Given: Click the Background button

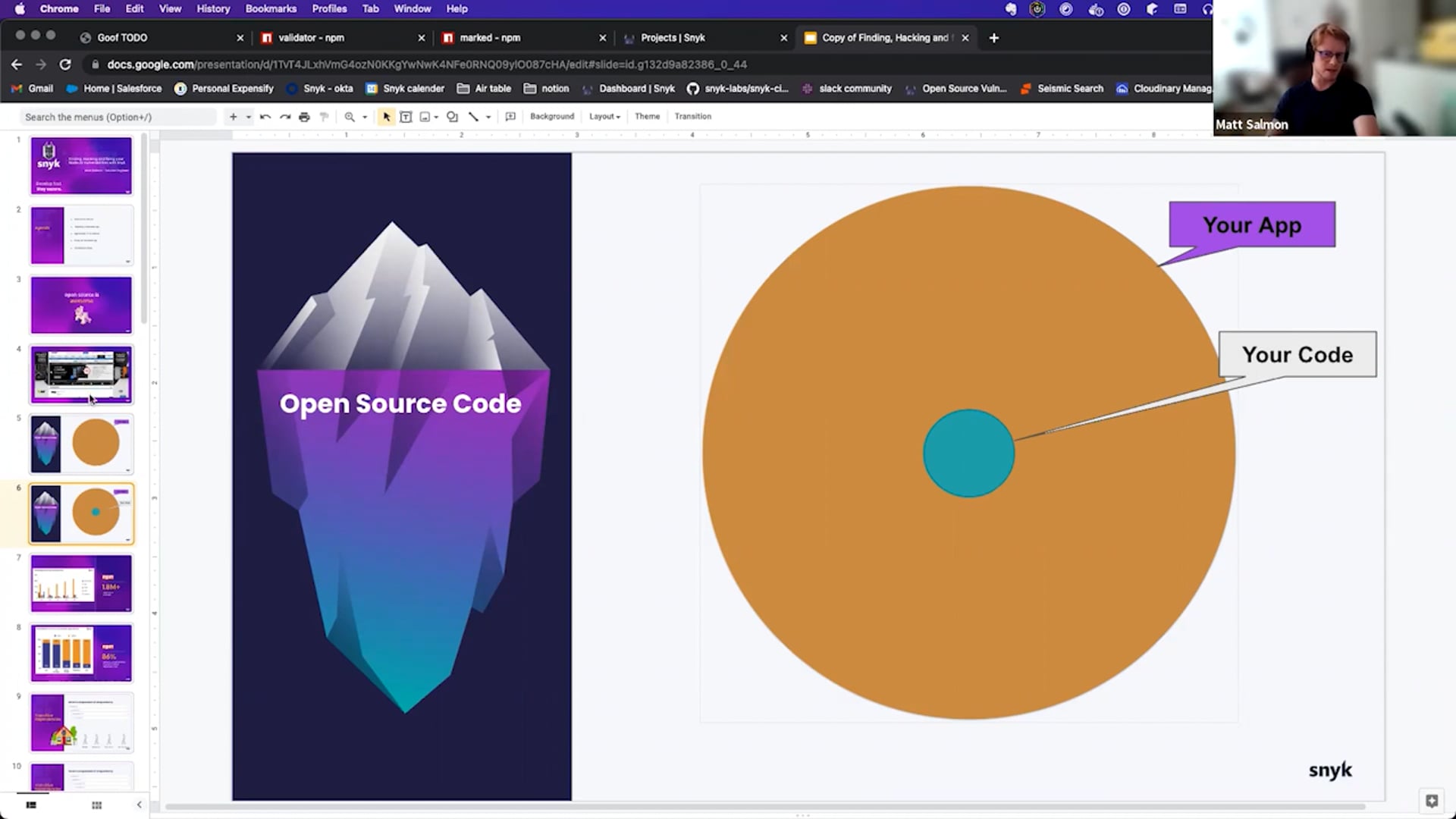Looking at the screenshot, I should coord(551,117).
